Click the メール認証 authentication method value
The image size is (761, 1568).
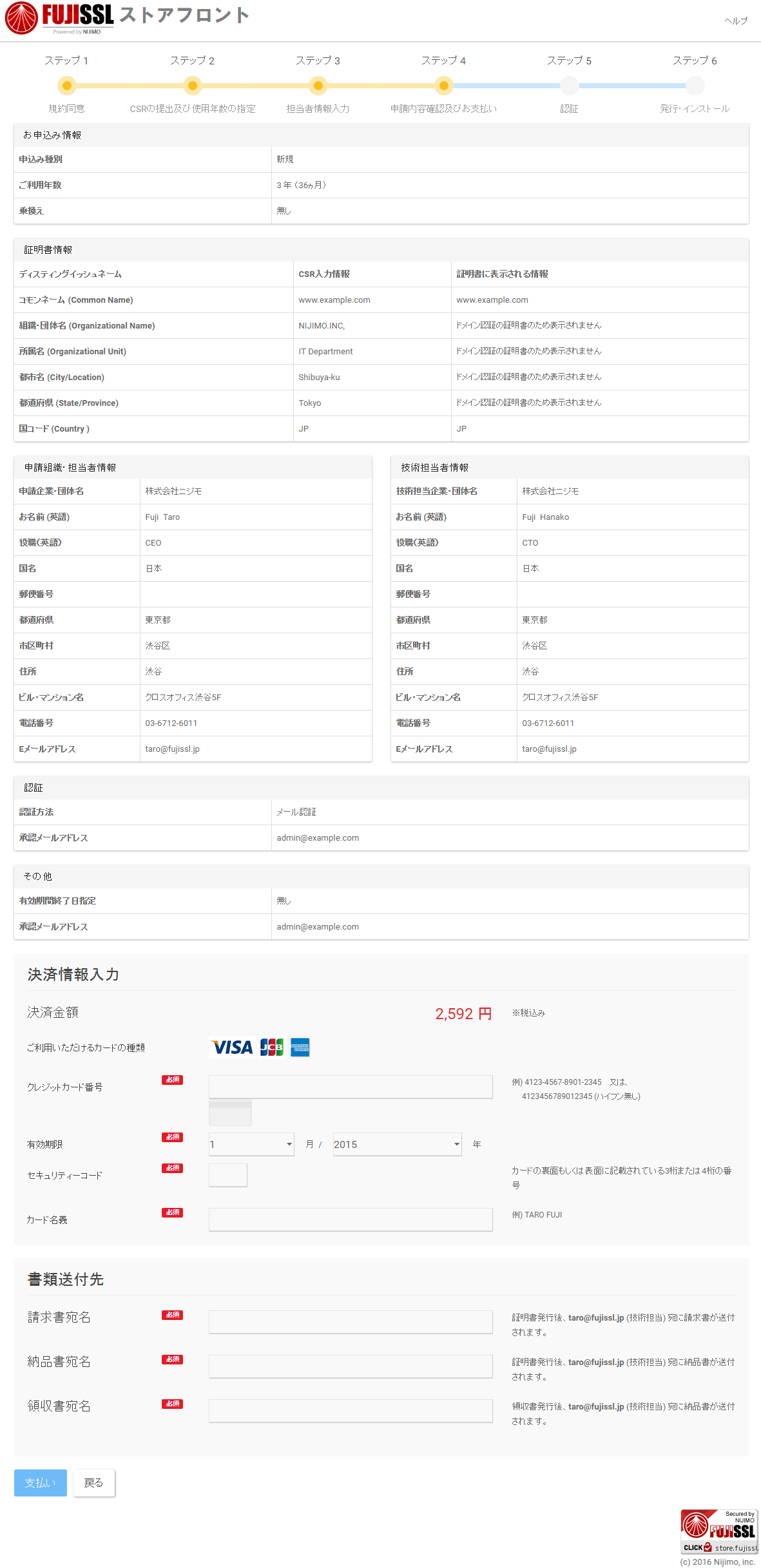tap(296, 812)
